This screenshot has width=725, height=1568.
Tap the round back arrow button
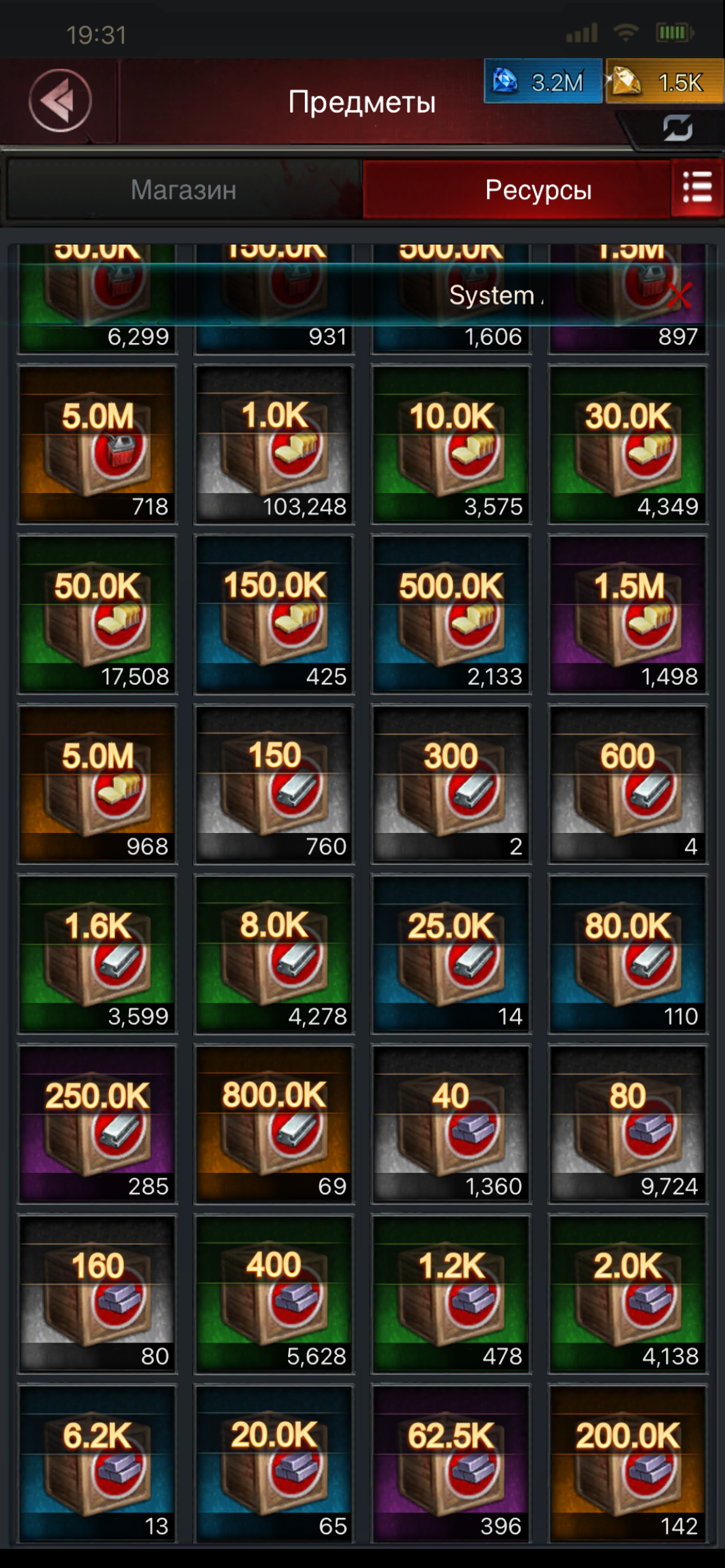coord(60,100)
